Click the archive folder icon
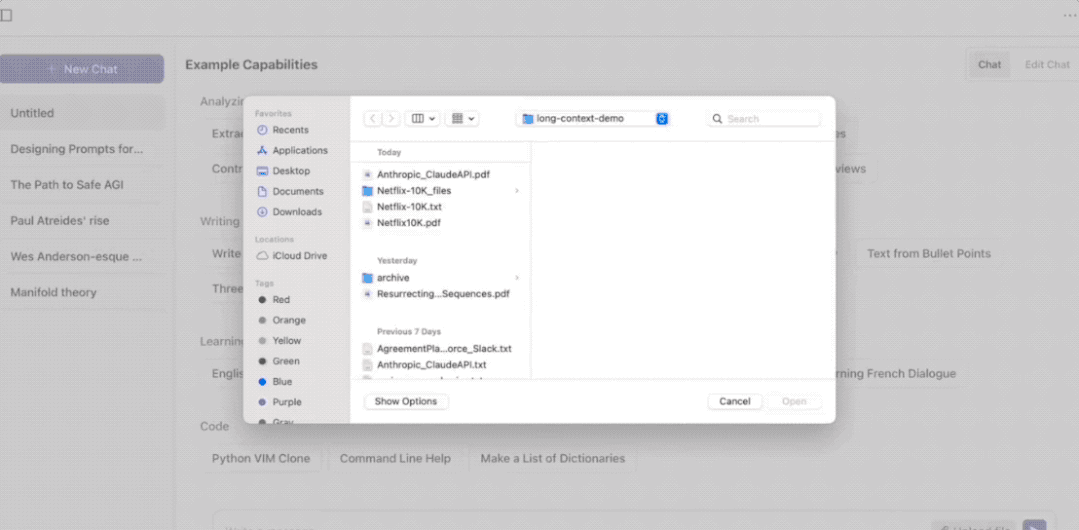This screenshot has height=530, width=1079. click(x=367, y=277)
